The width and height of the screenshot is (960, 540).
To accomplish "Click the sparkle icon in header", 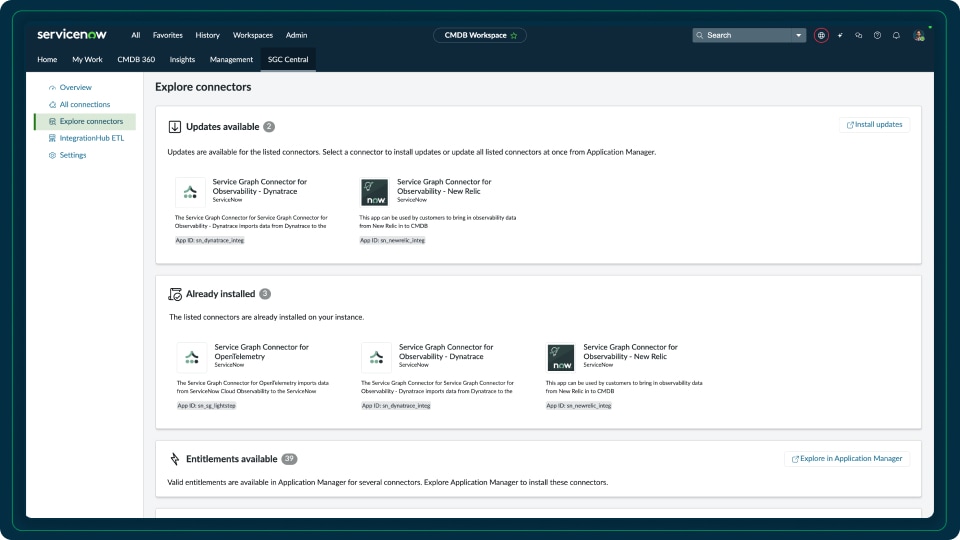I will [x=840, y=36].
